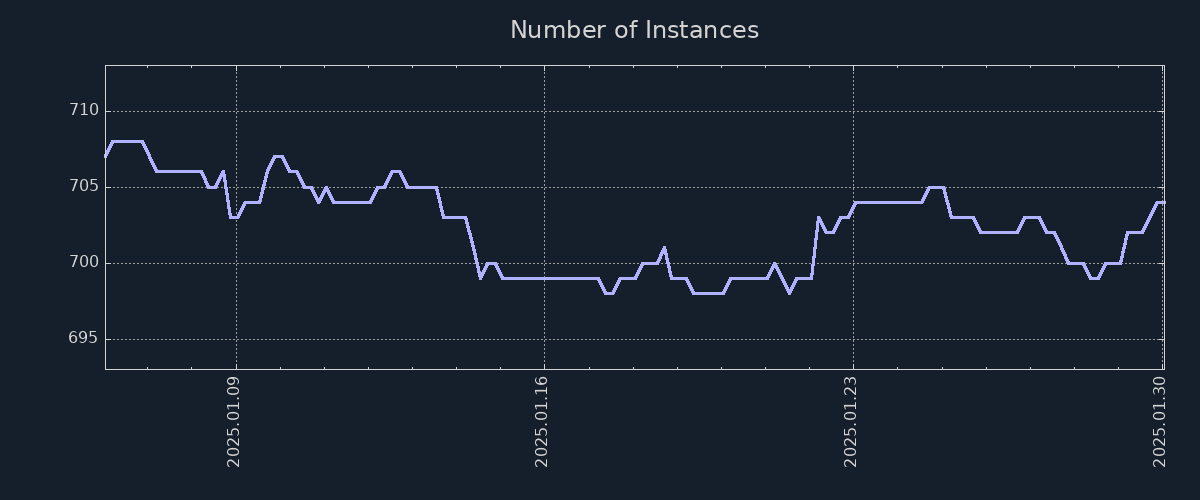The width and height of the screenshot is (1200, 500).
Task: Click the 'Number of Instances' chart title
Action: 634,30
